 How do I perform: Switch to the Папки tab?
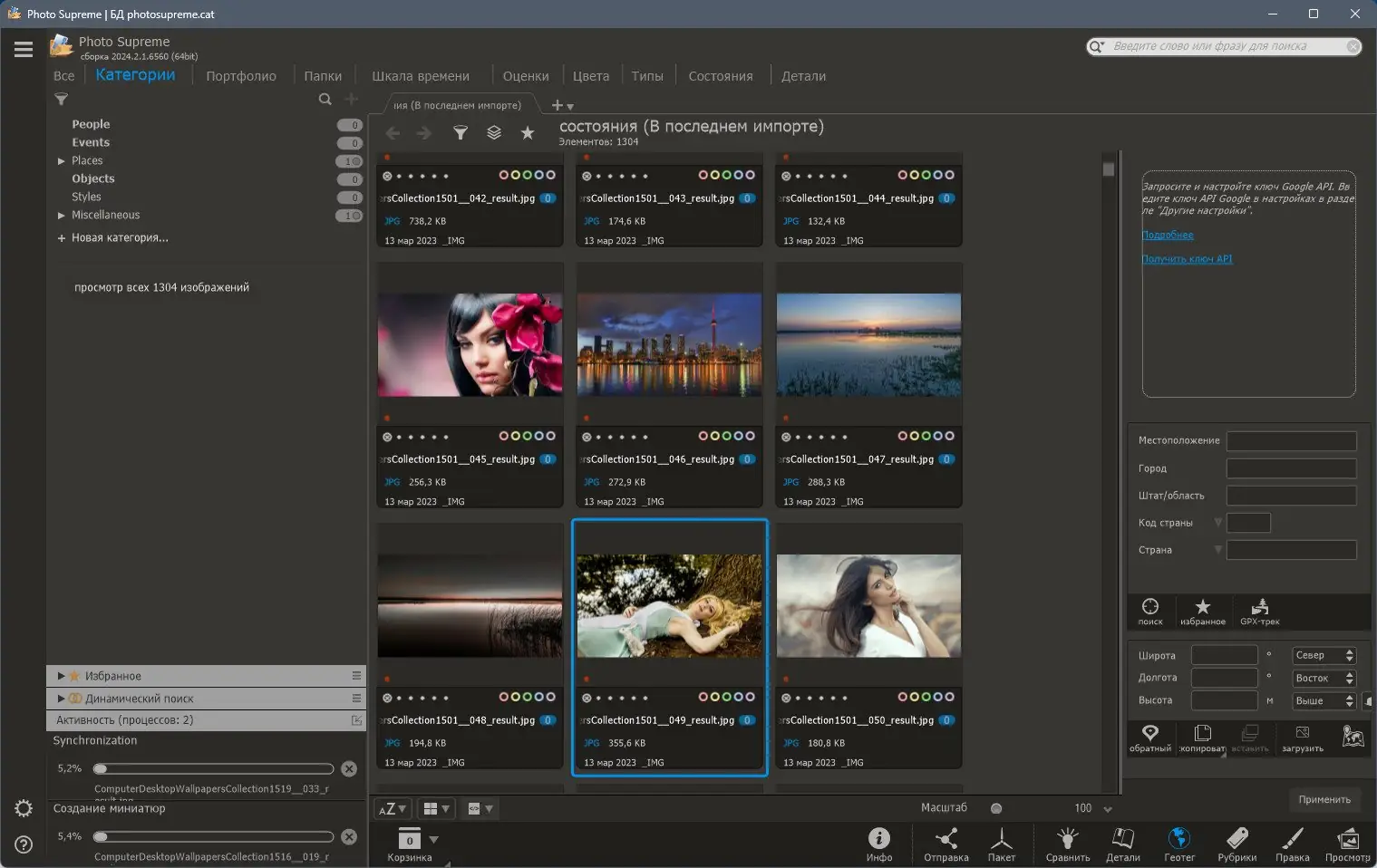pos(323,76)
